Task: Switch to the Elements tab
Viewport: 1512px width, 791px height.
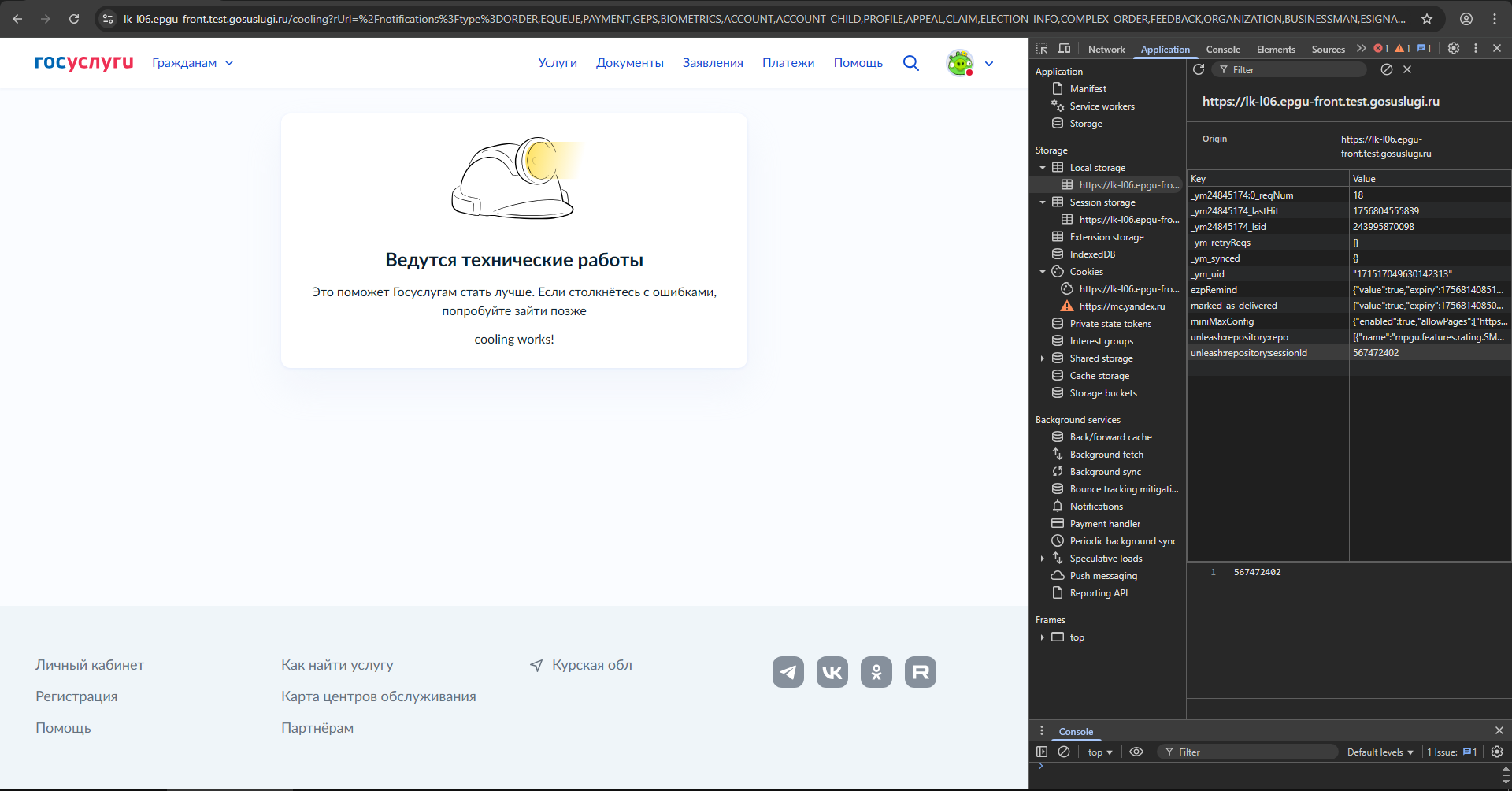Action: (1276, 50)
